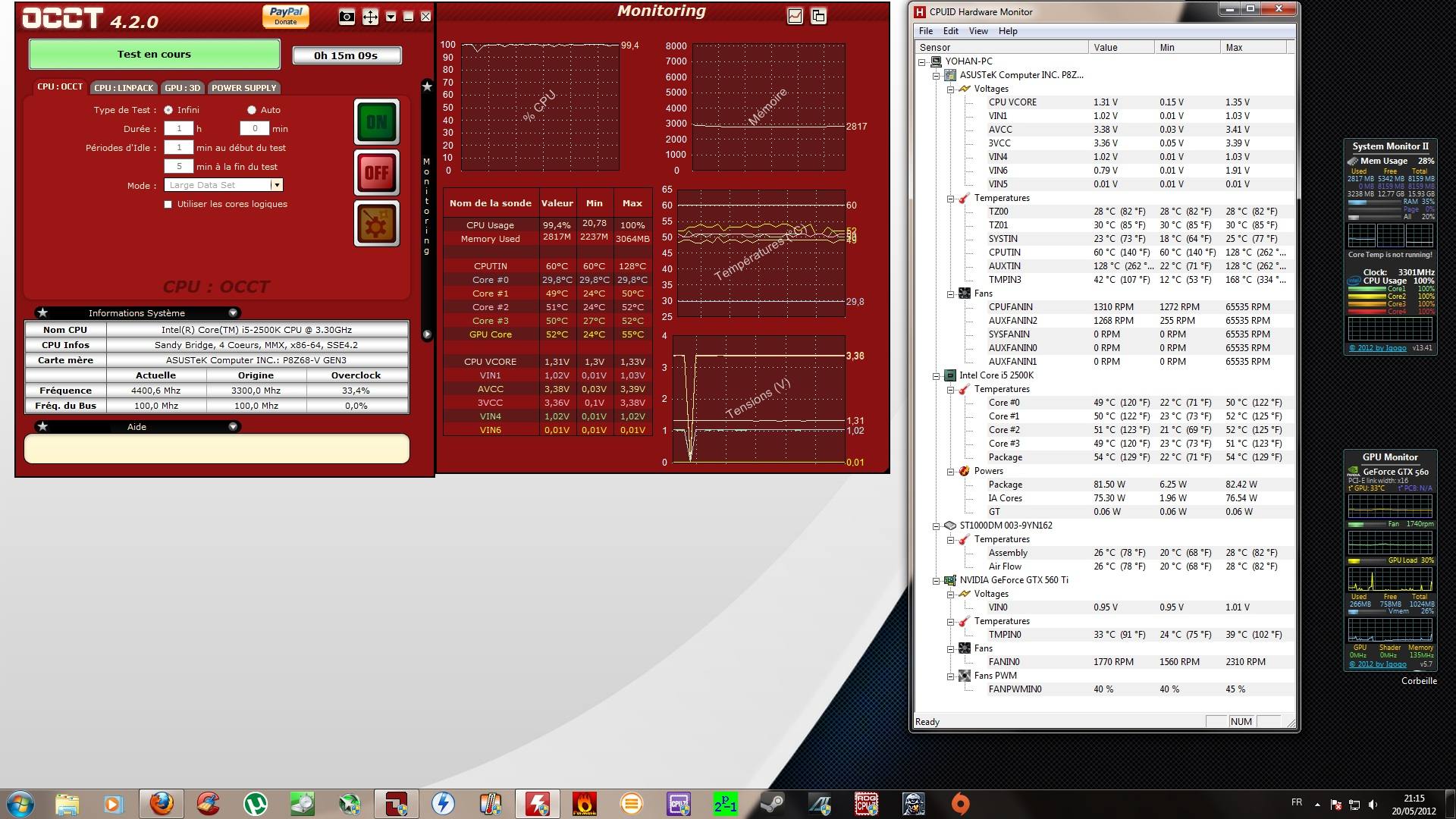Viewport: 1456px width, 819px height.
Task: Select the Auto test type radio button
Action: click(252, 110)
